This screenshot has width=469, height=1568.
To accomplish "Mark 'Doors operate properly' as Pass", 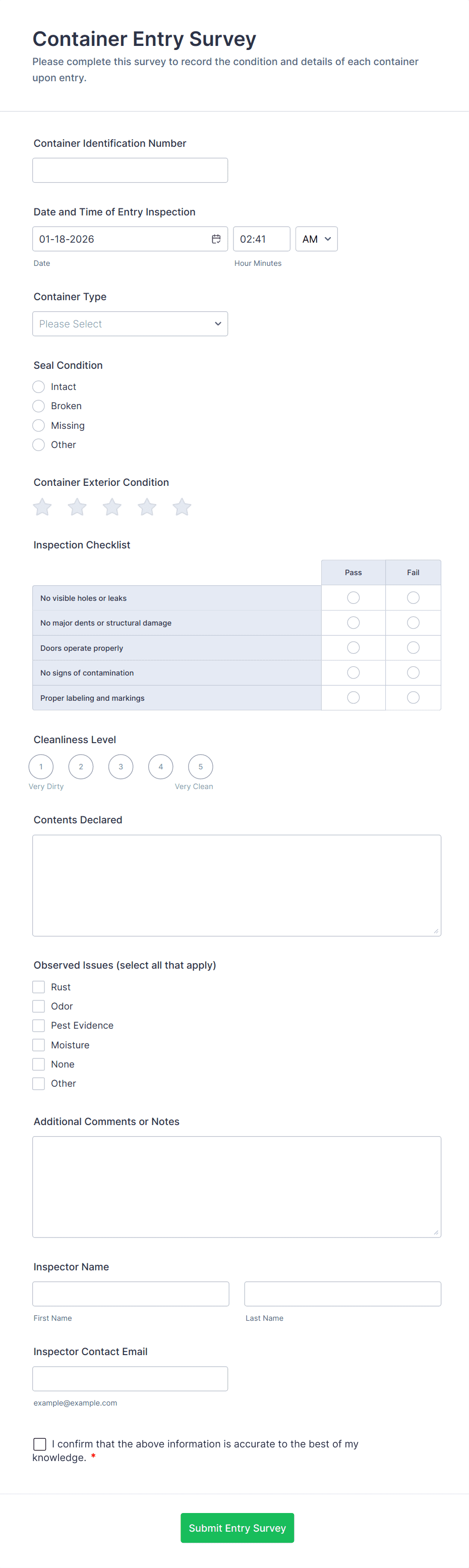I will 353,648.
